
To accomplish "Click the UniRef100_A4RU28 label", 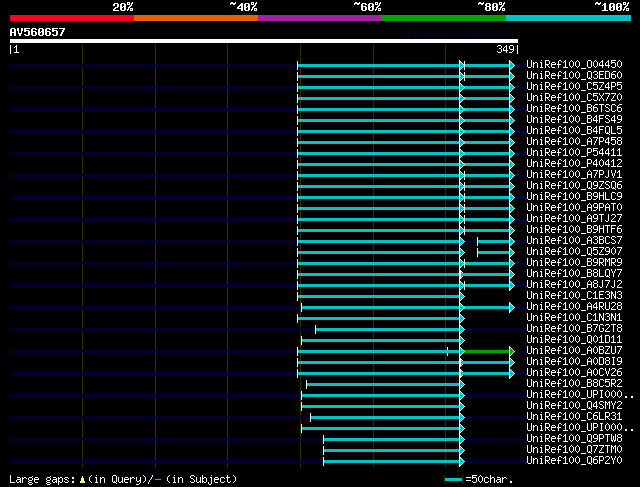I will point(574,307).
